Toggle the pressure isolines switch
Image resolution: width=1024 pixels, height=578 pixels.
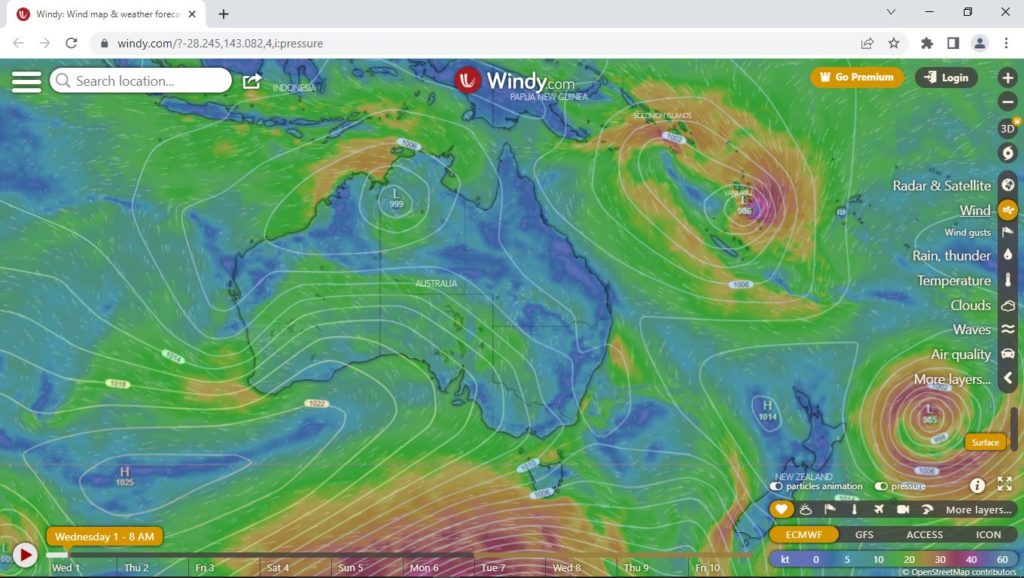[881, 487]
